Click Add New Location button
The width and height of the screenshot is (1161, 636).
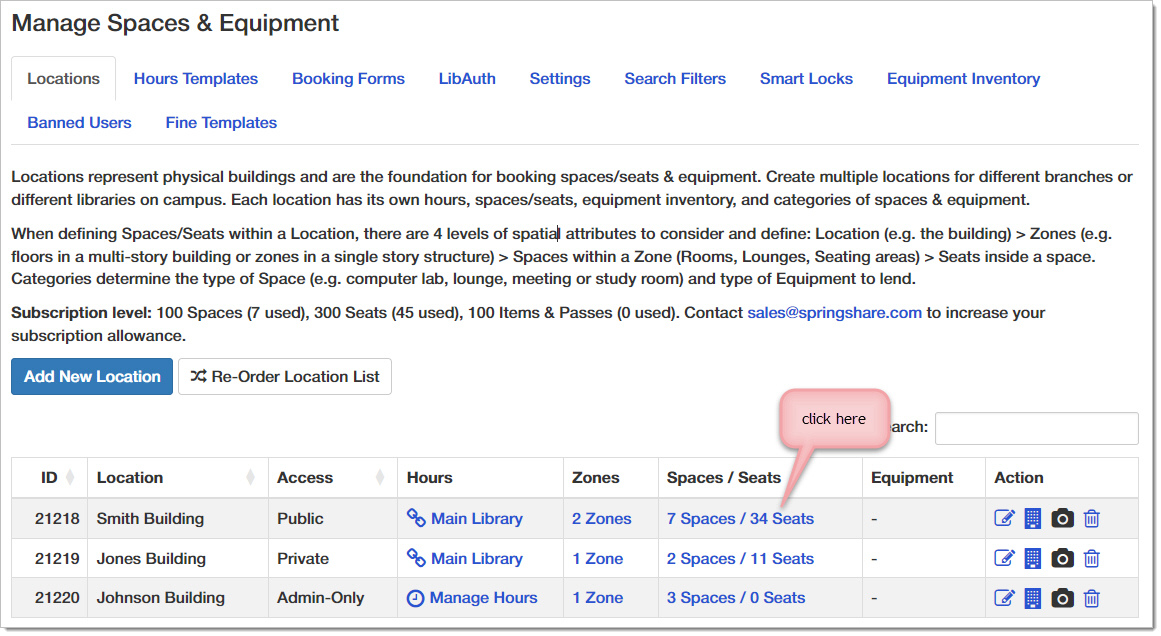92,377
